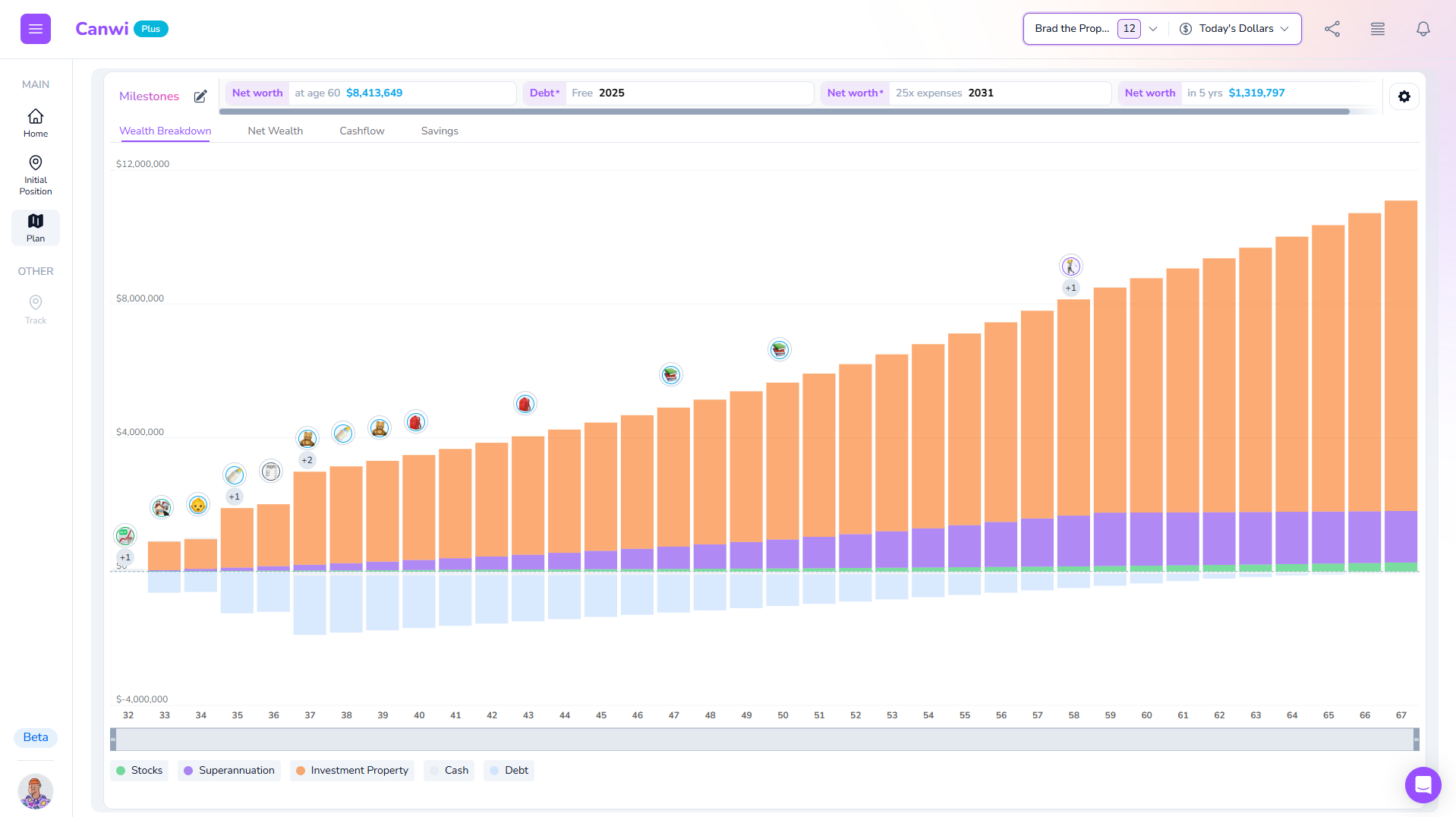Toggle Investment Property legend item
The image size is (1456, 817).
[x=352, y=770]
